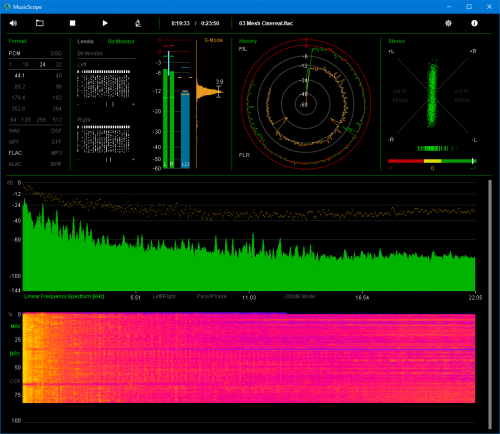The height and width of the screenshot is (434, 500).
Task: Mute audio with the speaker icon
Action: click(x=13, y=23)
